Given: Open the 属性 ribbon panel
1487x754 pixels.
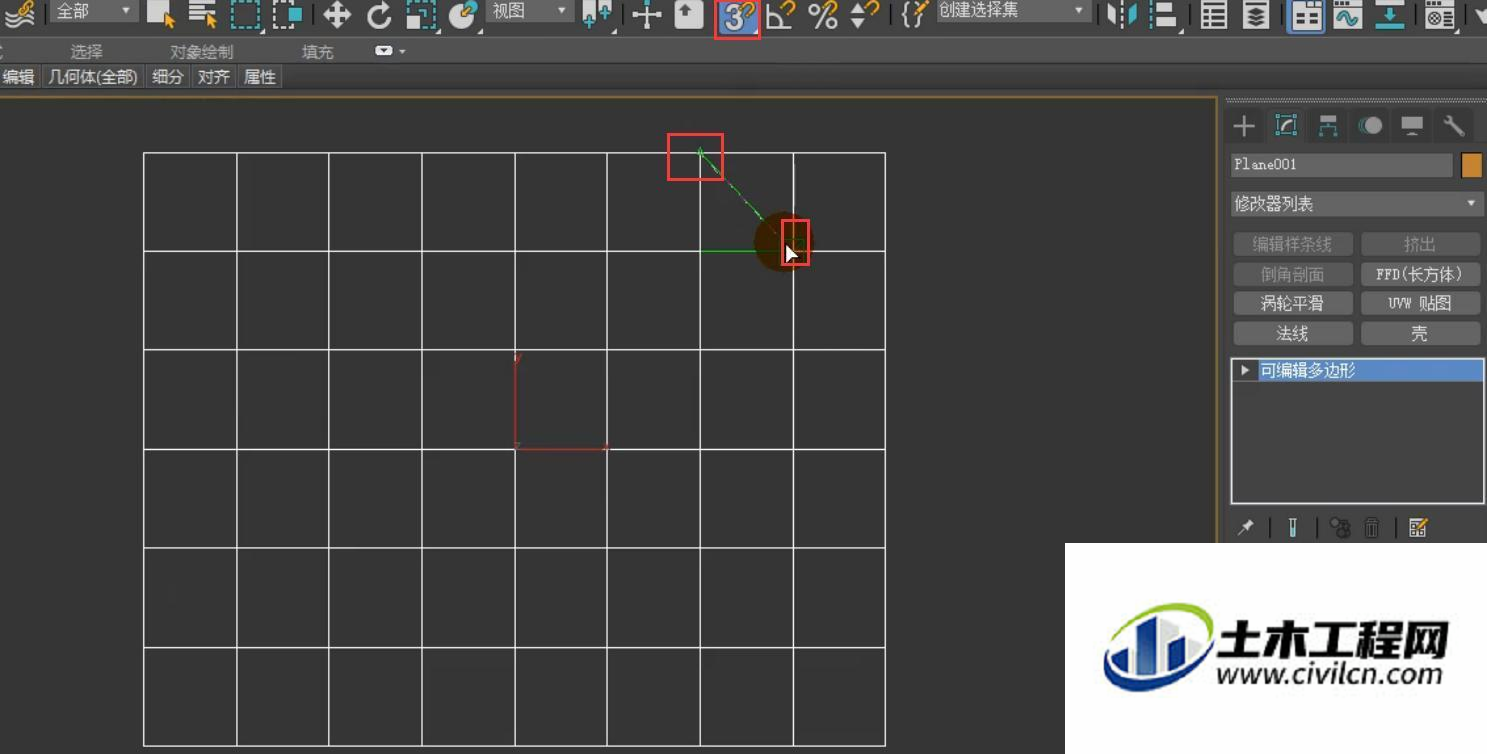Looking at the screenshot, I should (x=260, y=77).
